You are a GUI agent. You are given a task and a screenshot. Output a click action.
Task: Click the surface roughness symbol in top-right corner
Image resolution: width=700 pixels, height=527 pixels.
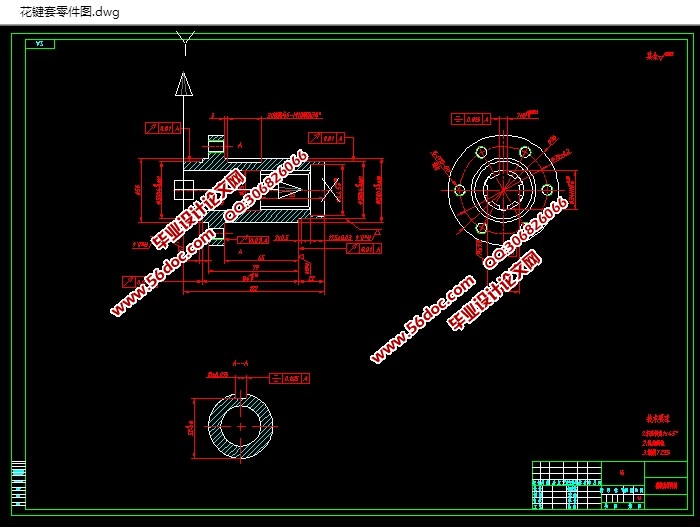(655, 58)
